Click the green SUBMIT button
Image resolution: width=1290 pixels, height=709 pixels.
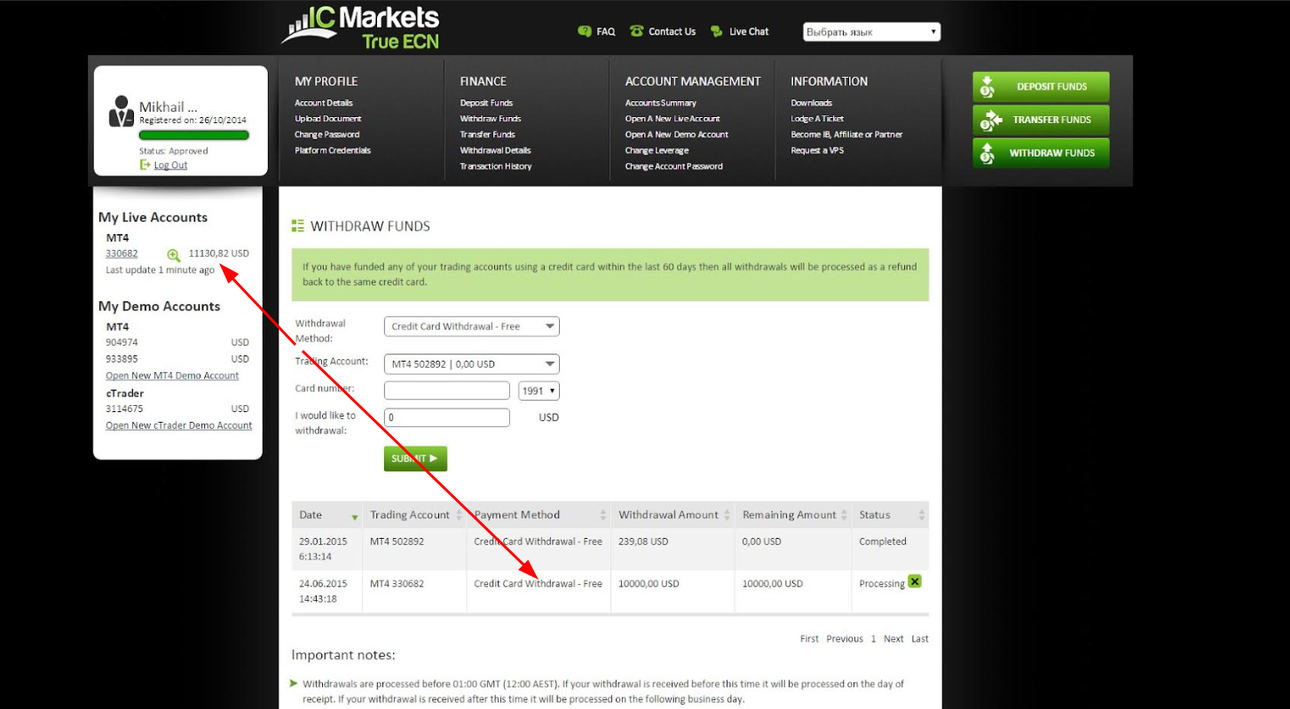coord(415,459)
